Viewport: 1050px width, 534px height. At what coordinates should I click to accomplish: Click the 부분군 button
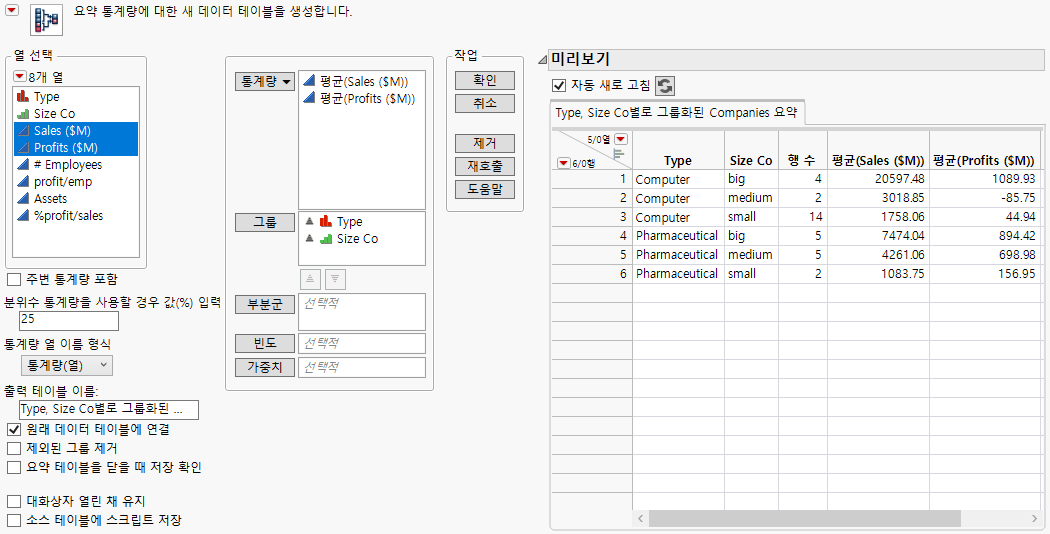[x=265, y=304]
